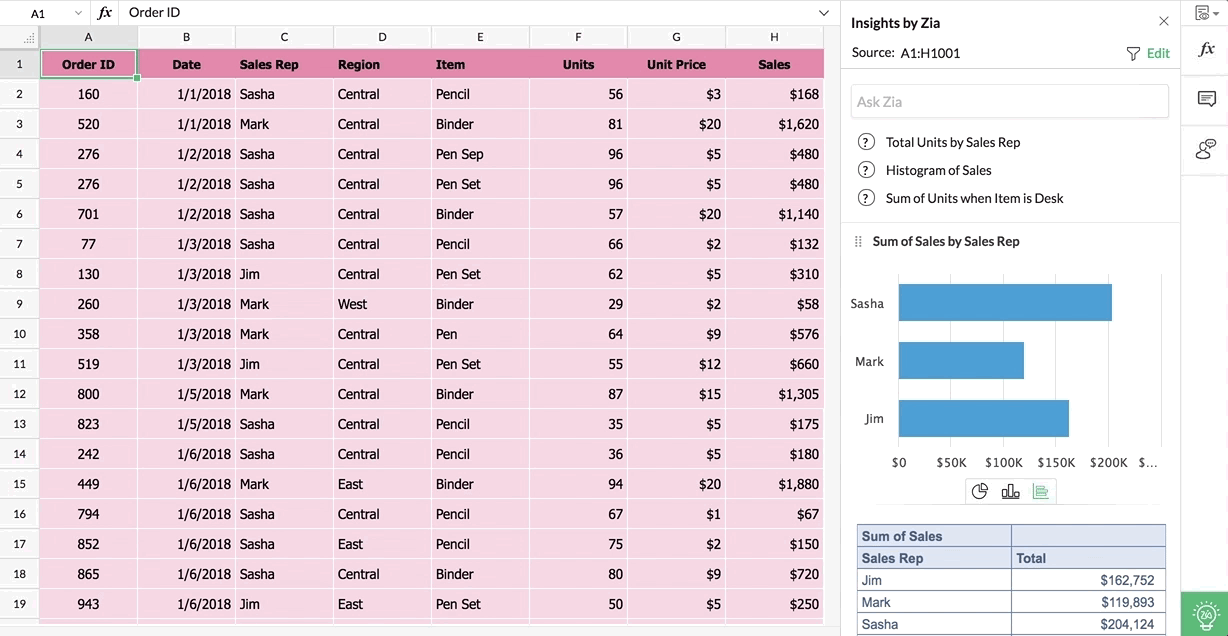Click inside the Ask Zia input field
1228x636 pixels.
(1008, 100)
